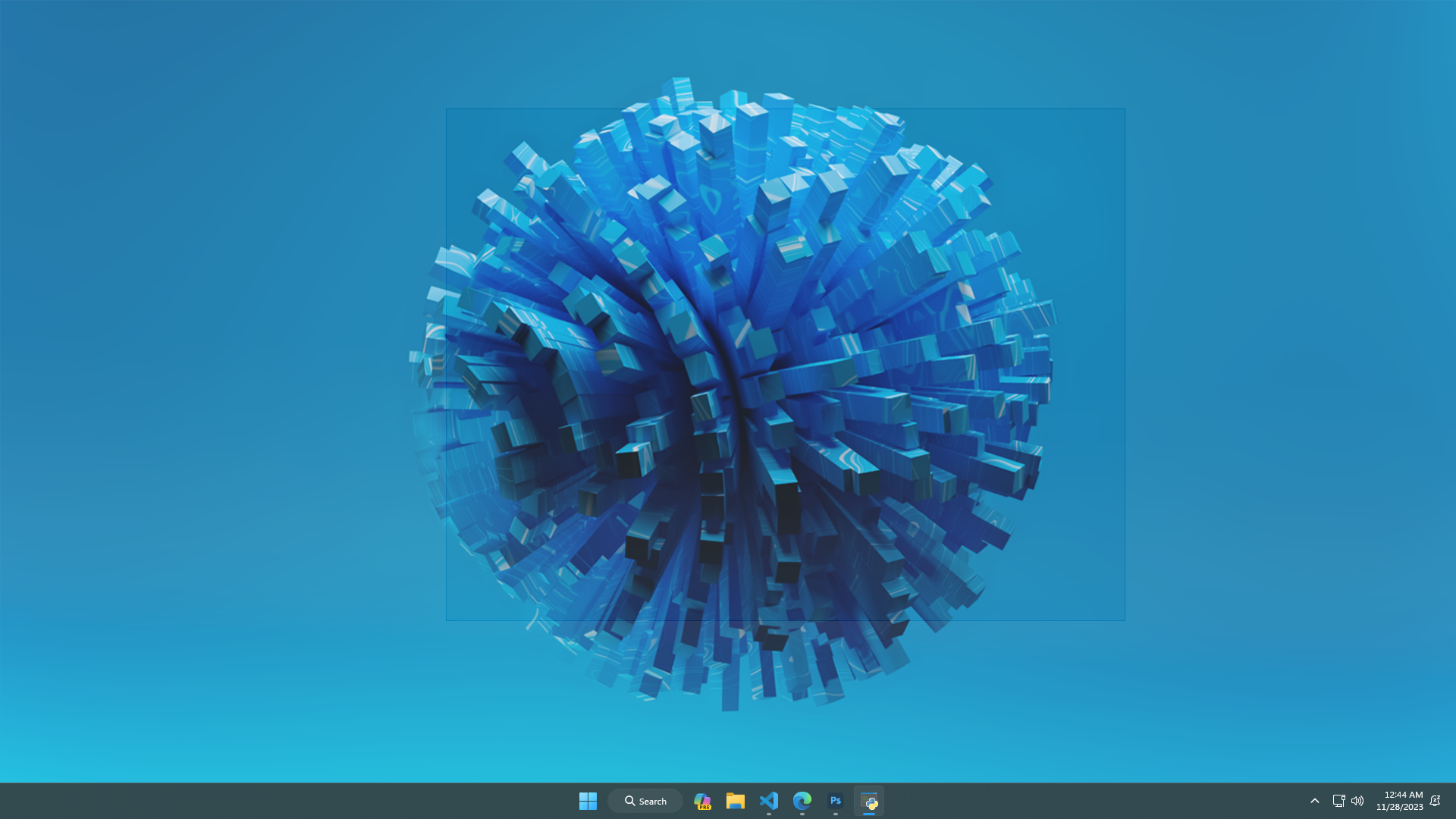
Task: Select the active Python window icon
Action: (869, 801)
